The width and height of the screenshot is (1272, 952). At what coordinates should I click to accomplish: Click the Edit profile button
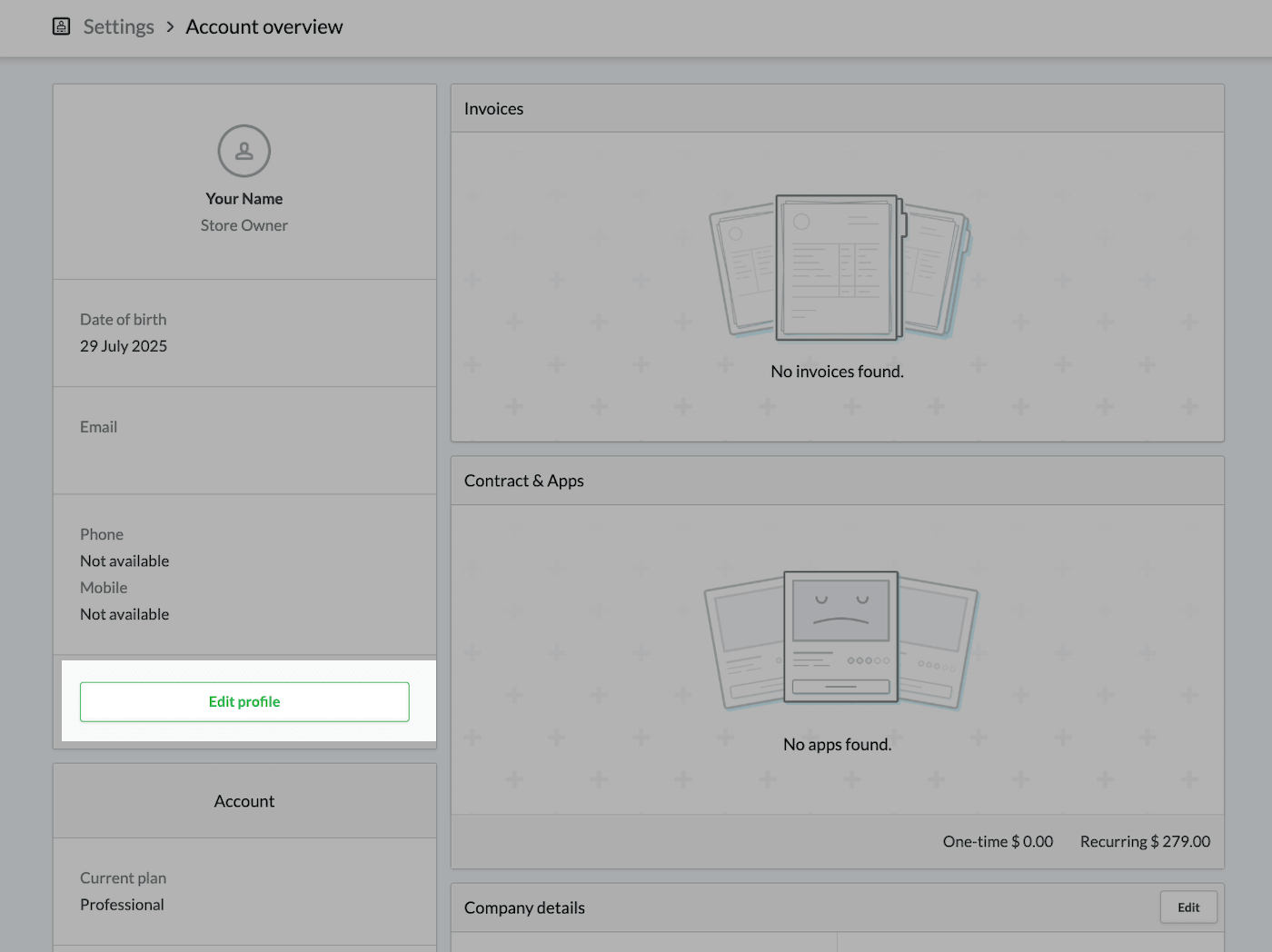(244, 702)
